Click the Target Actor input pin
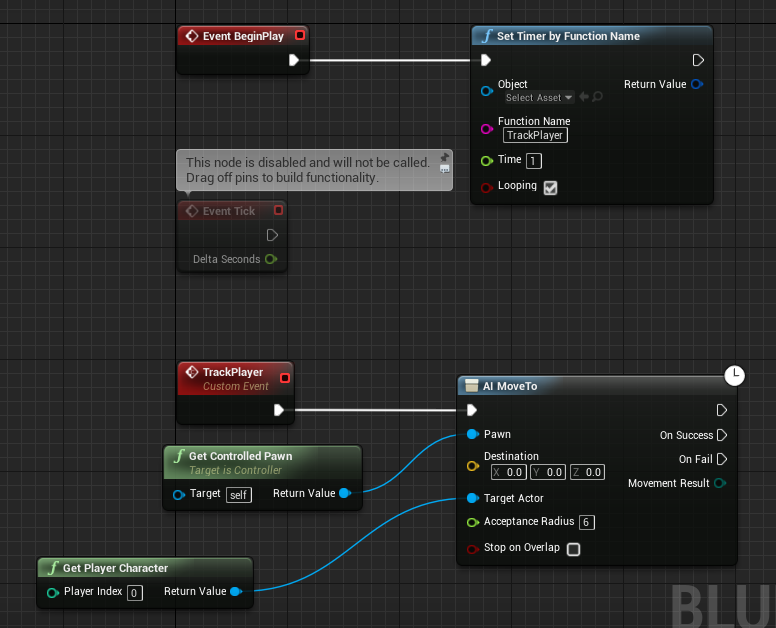 pos(473,498)
